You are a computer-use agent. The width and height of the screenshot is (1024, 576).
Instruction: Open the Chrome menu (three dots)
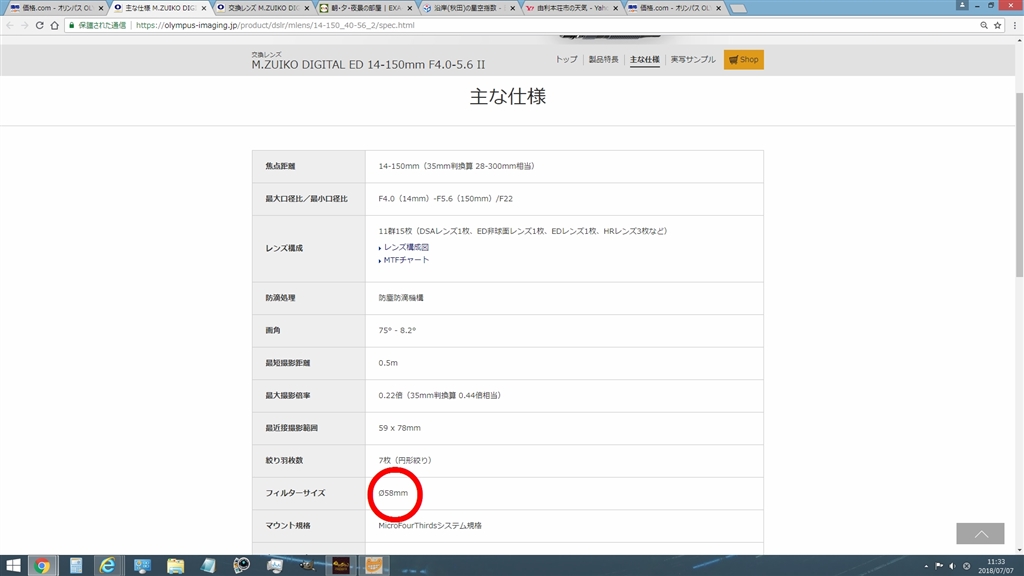pyautogui.click(x=1014, y=25)
